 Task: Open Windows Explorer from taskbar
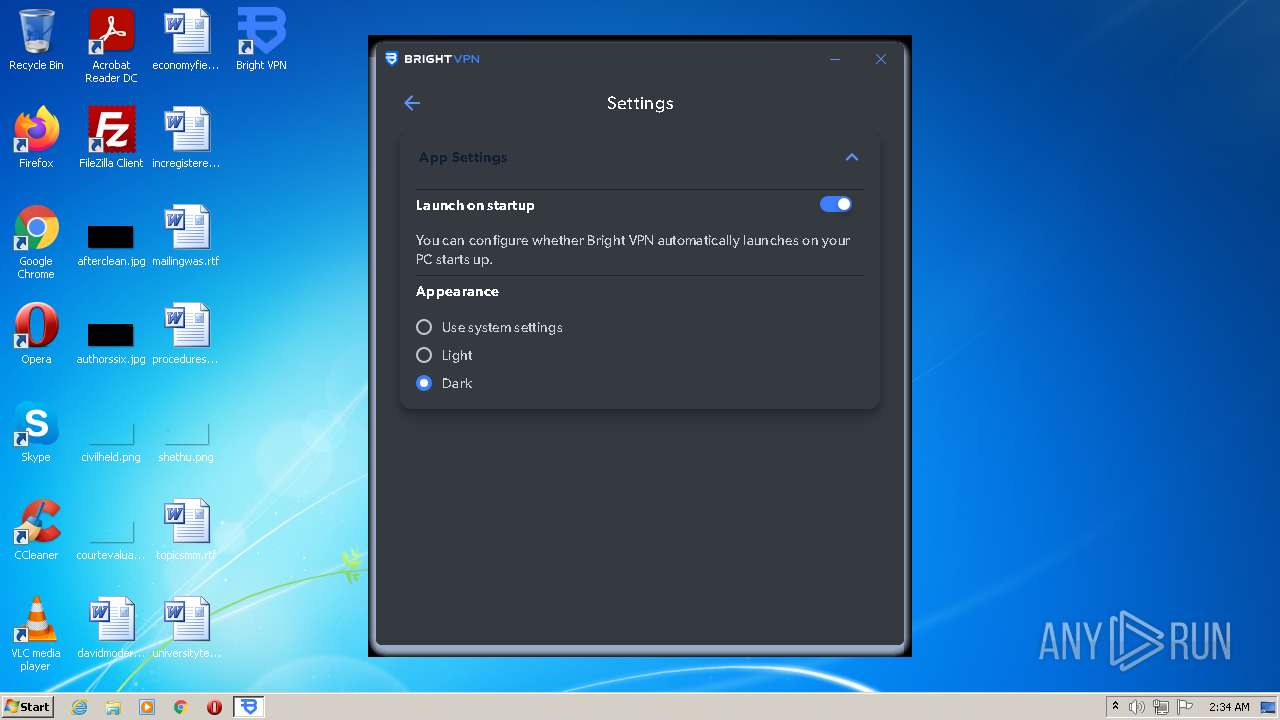point(113,707)
